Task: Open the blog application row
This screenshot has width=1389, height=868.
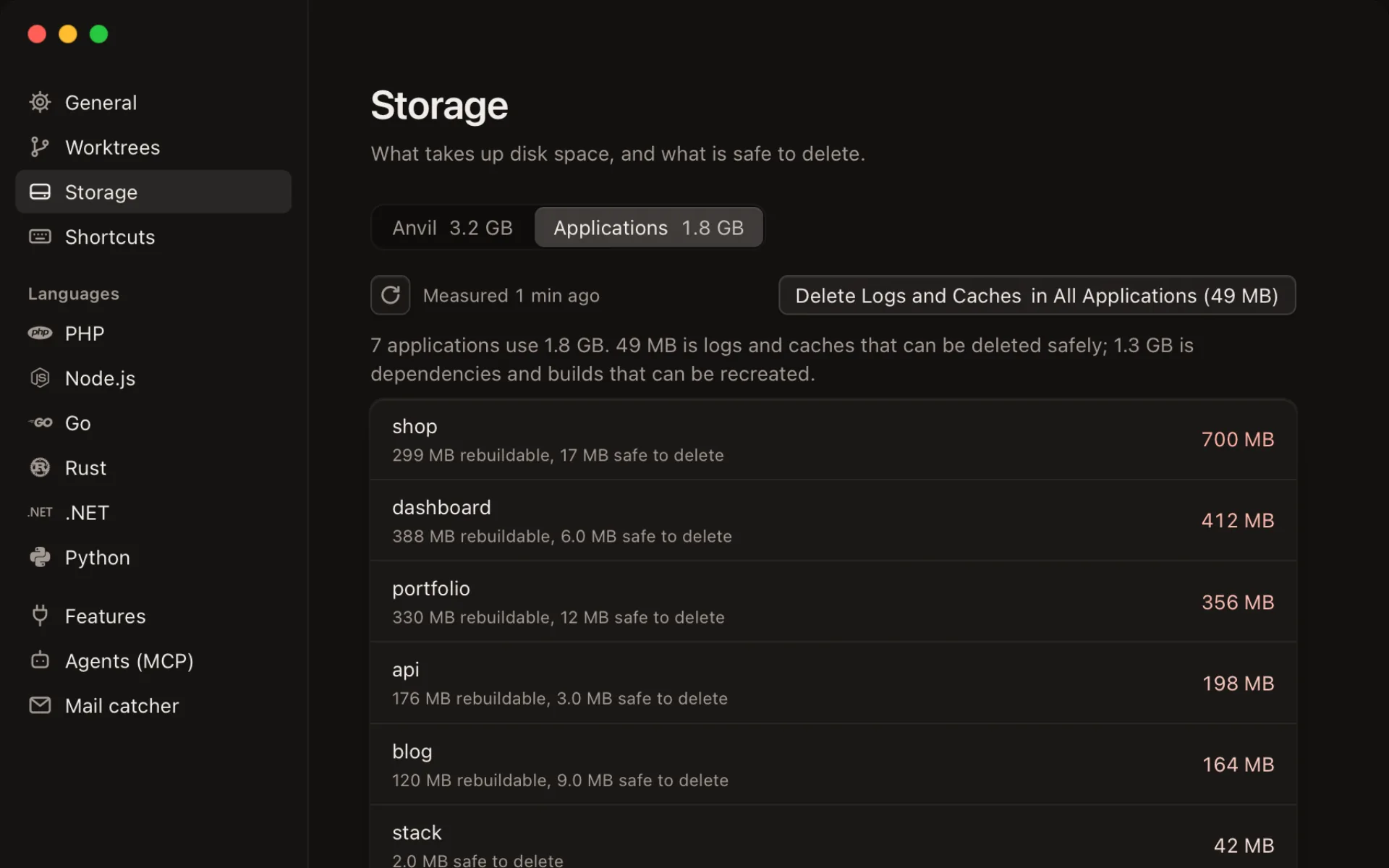Action: tap(833, 765)
